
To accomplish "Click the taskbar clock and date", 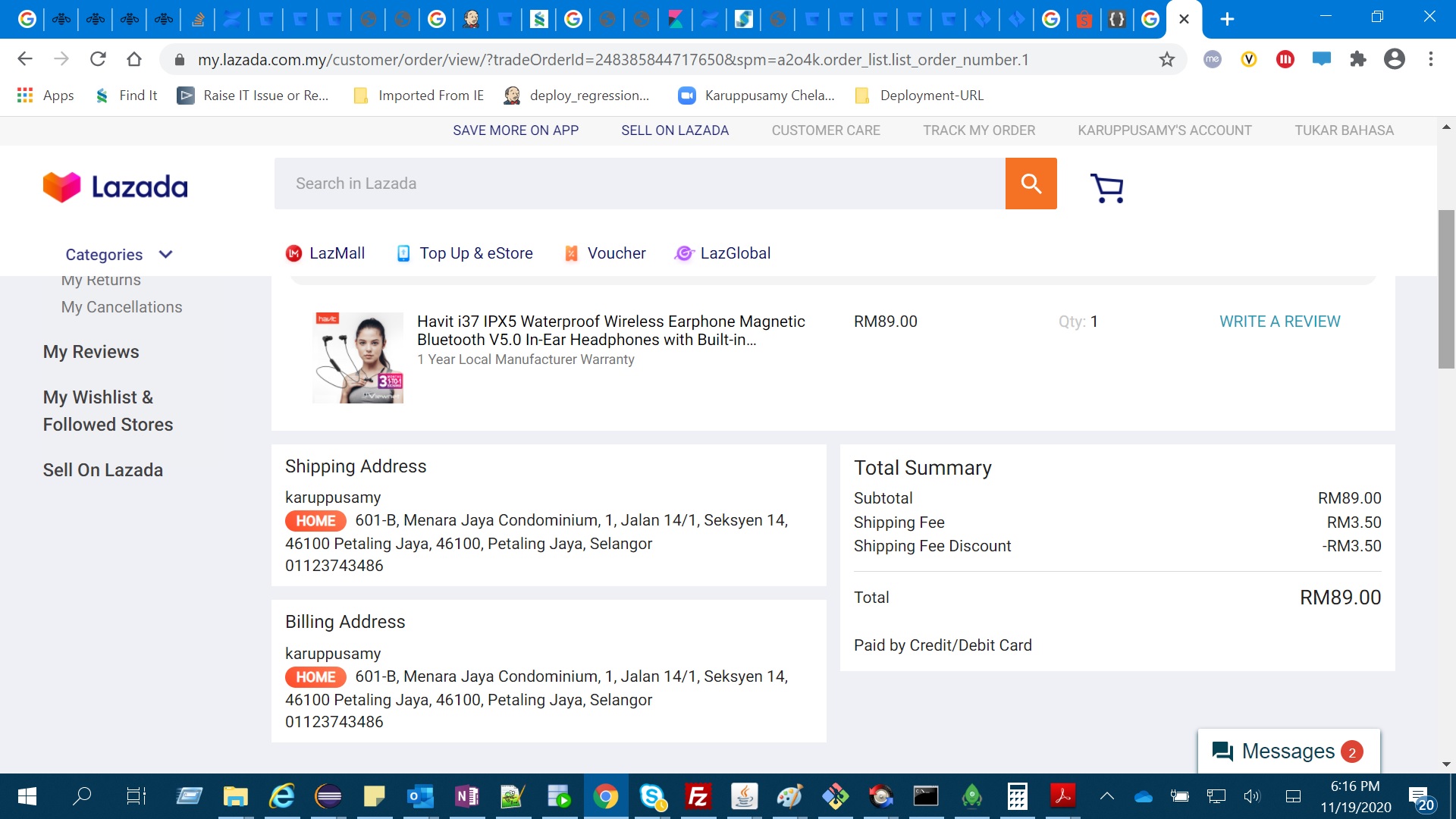I will pyautogui.click(x=1356, y=796).
